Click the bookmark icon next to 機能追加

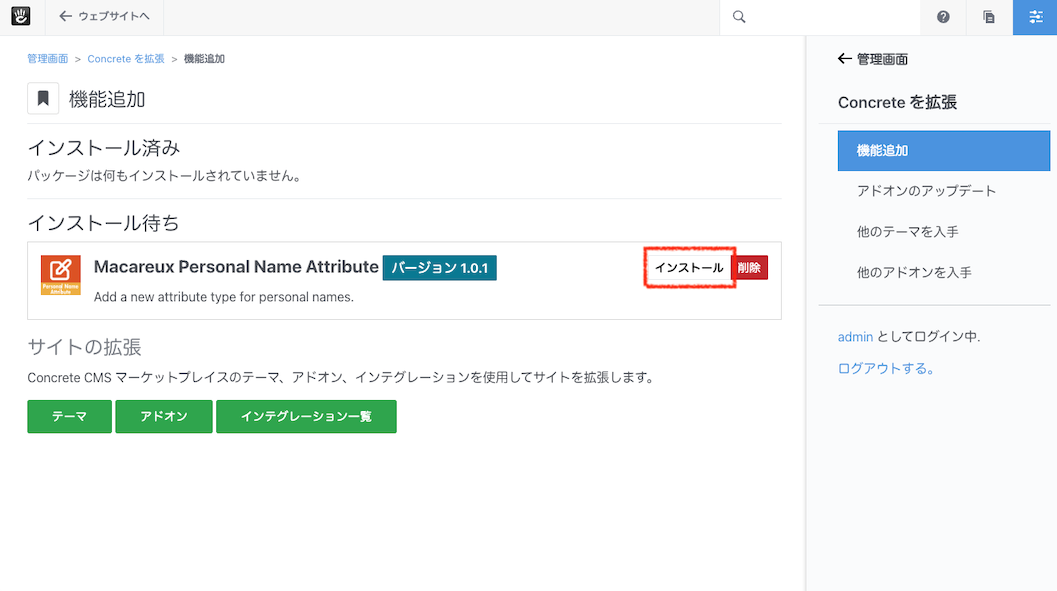[43, 99]
